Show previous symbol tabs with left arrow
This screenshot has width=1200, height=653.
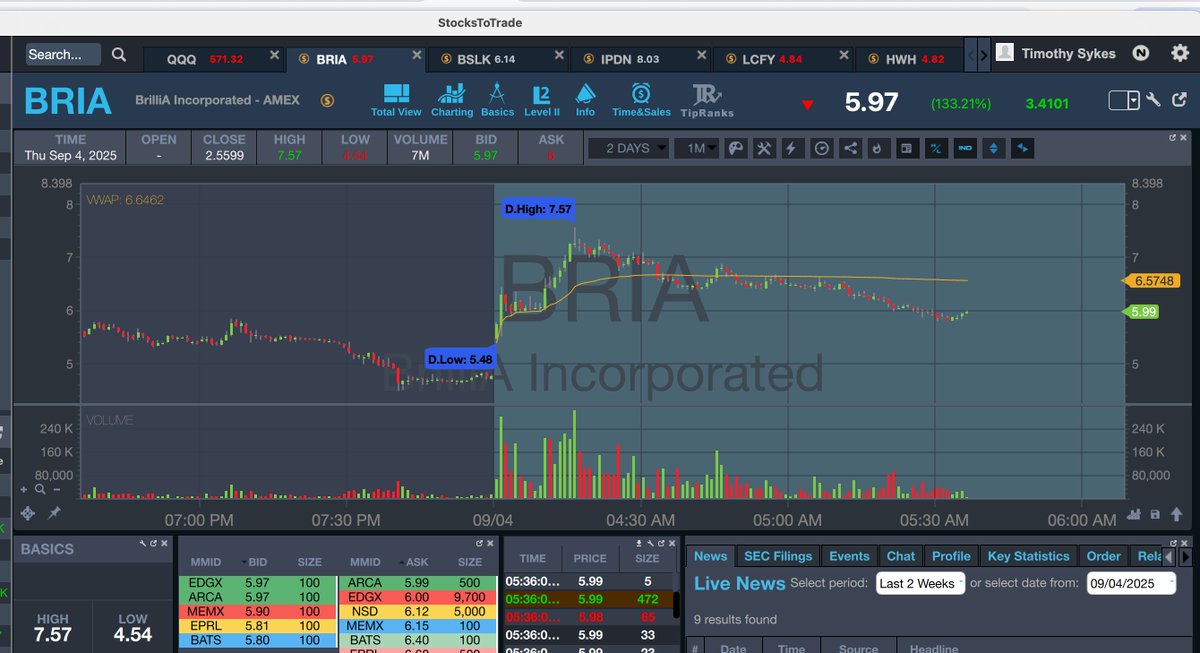point(971,56)
